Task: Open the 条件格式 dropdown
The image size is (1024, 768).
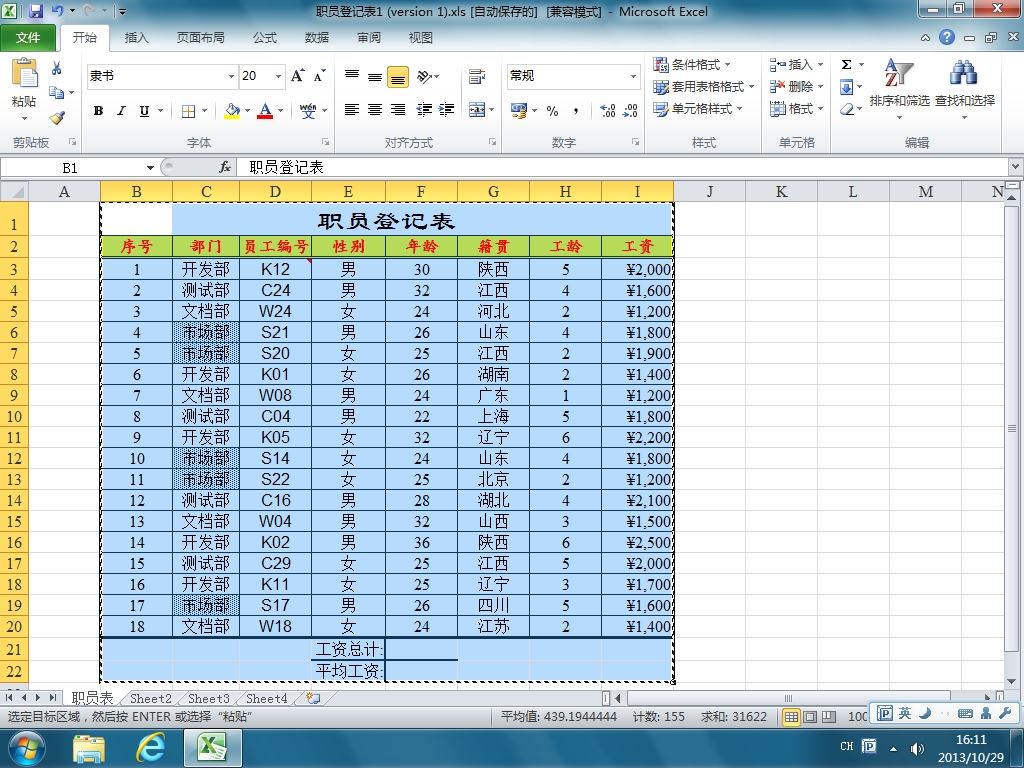Action: tap(692, 65)
